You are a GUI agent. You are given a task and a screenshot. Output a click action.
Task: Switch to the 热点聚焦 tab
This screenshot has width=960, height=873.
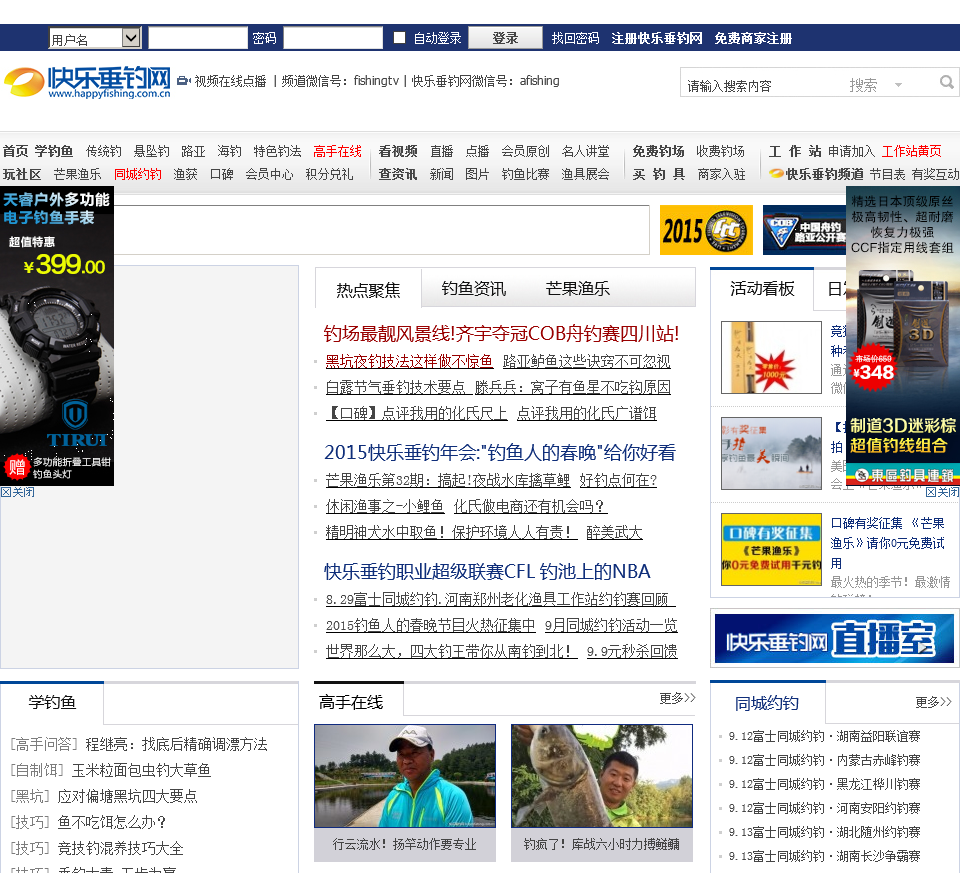coord(368,289)
